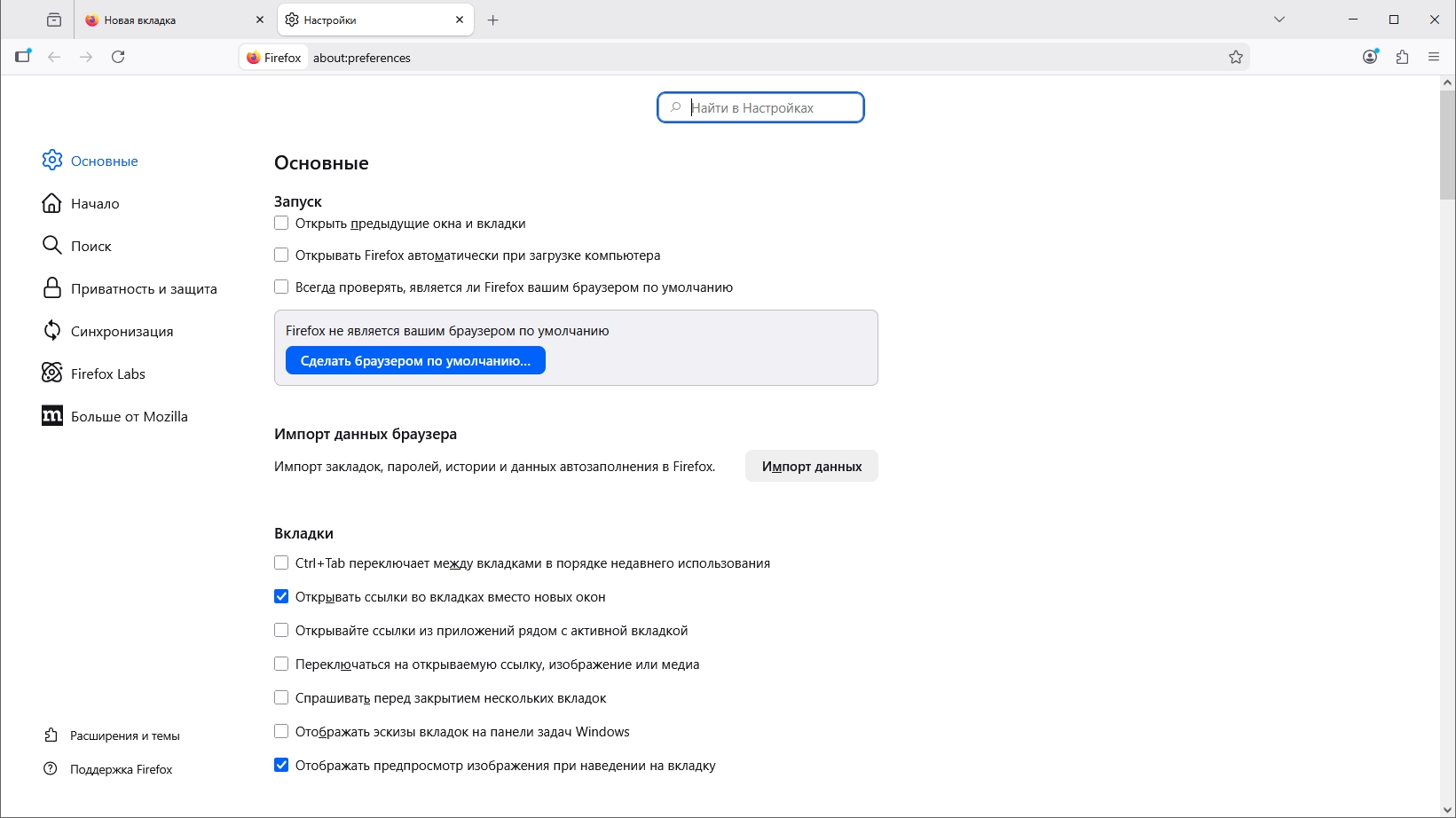Open the extensions puzzle icon
This screenshot has height=818, width=1456.
1403,57
